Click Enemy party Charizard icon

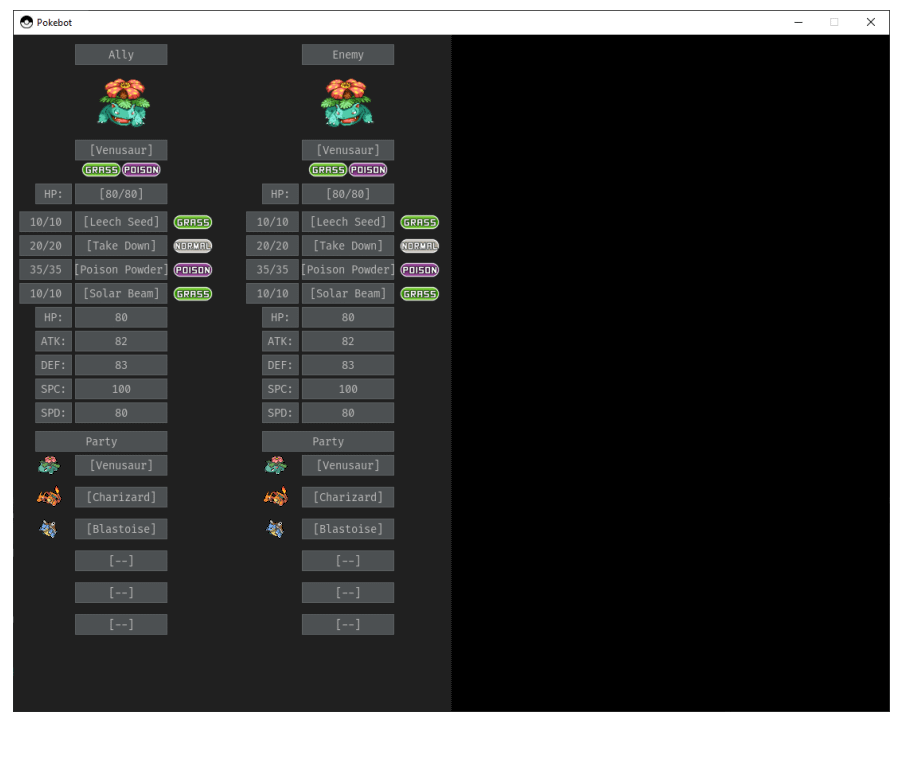click(276, 497)
